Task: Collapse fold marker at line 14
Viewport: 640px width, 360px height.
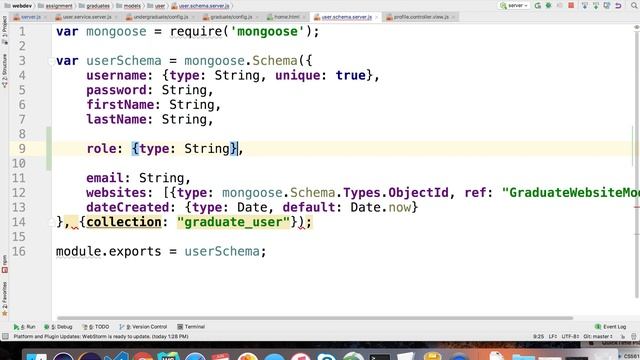Action: [51, 222]
